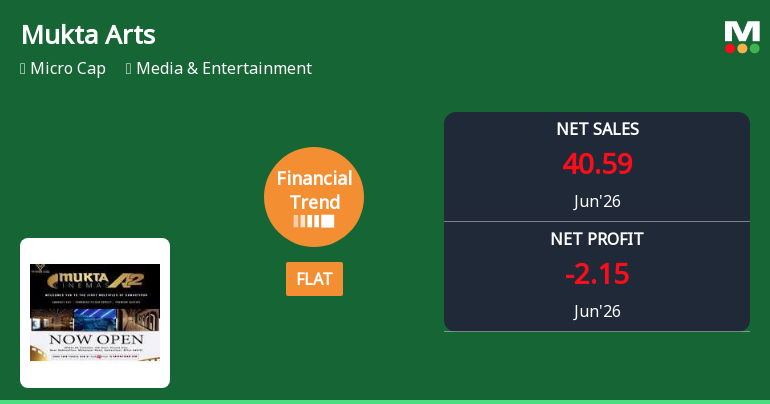Click the Financial Trend orange circle
The image size is (770, 404).
(314, 197)
